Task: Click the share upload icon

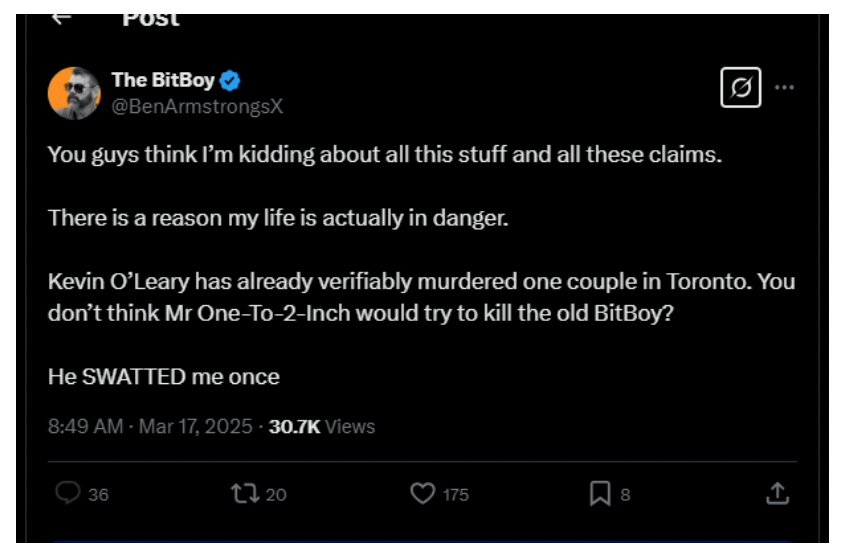Action: 778,493
